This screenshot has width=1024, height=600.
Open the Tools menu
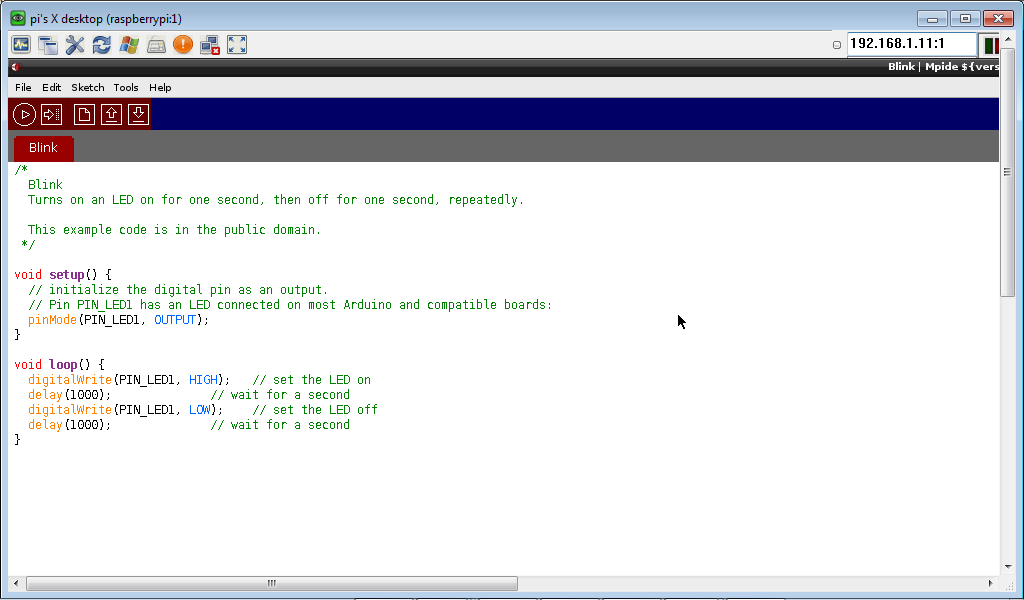(125, 87)
